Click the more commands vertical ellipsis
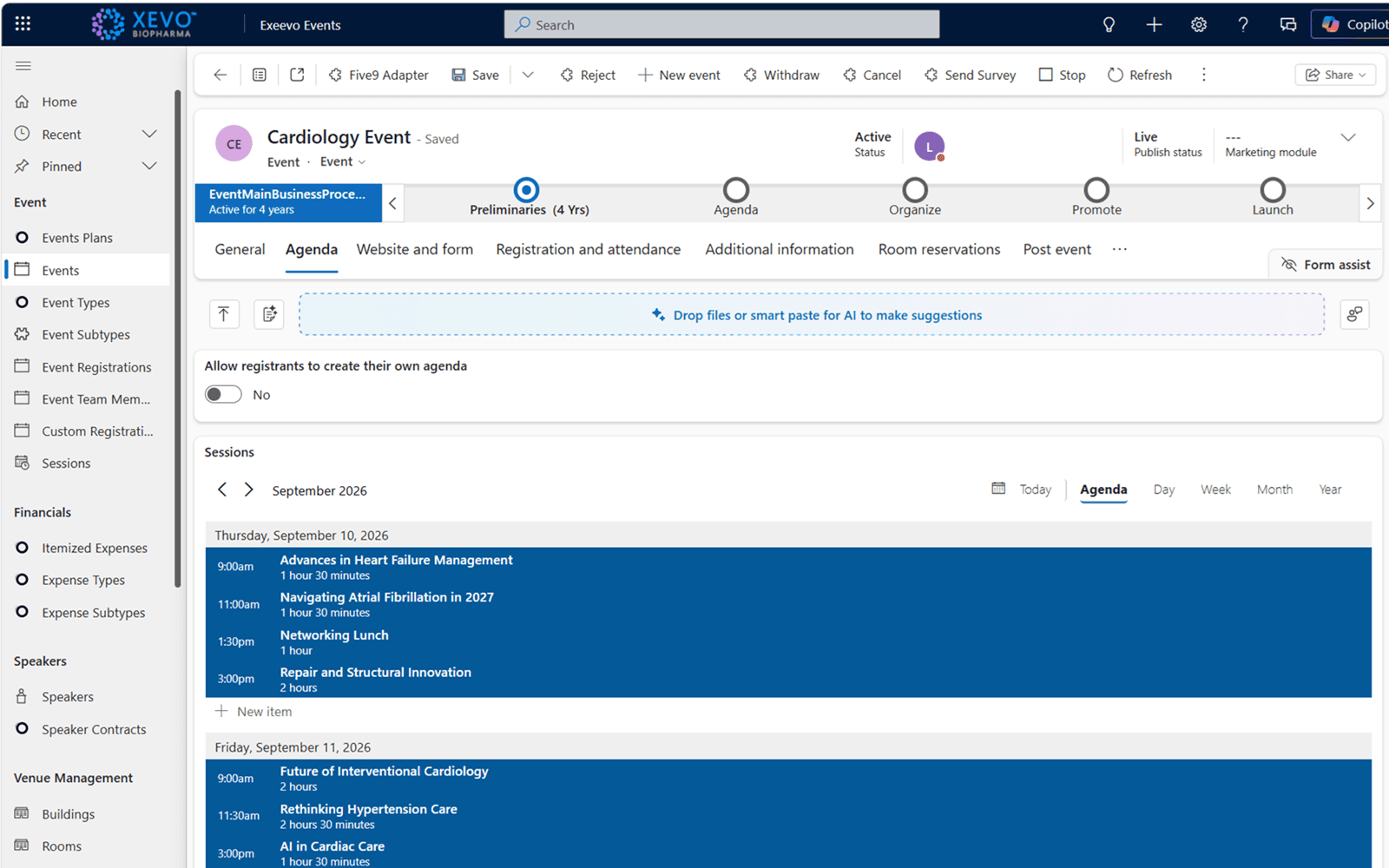Viewport: 1389px width, 868px height. pyautogui.click(x=1203, y=75)
